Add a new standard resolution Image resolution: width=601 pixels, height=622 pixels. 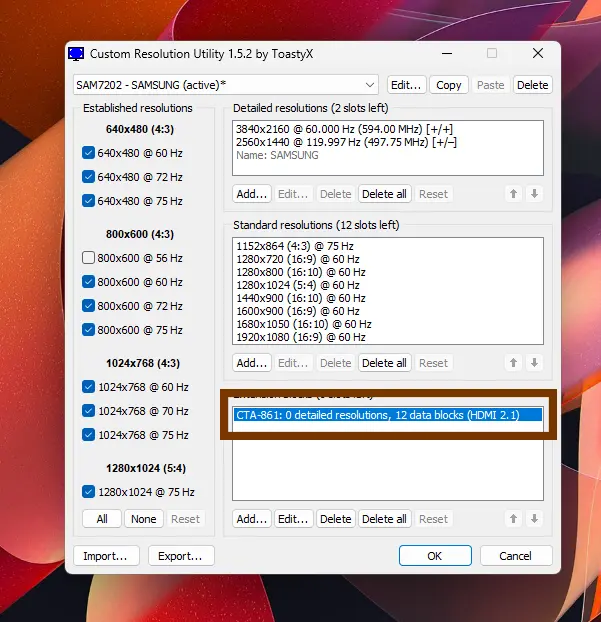tap(252, 363)
